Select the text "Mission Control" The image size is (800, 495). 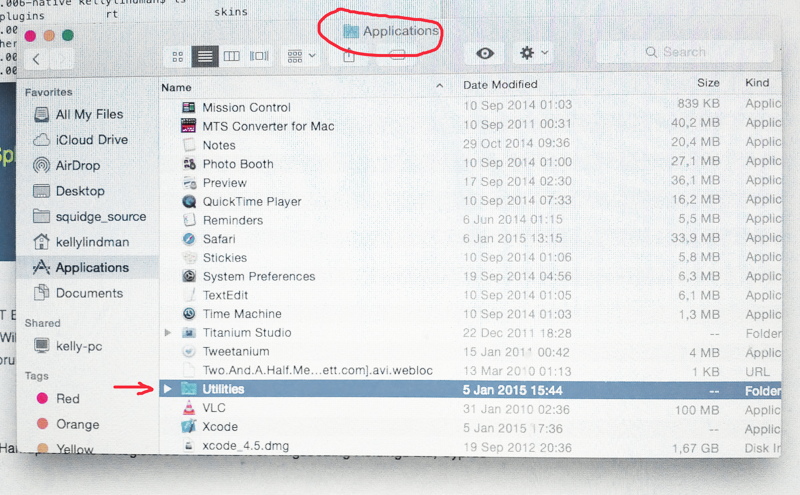(x=246, y=107)
